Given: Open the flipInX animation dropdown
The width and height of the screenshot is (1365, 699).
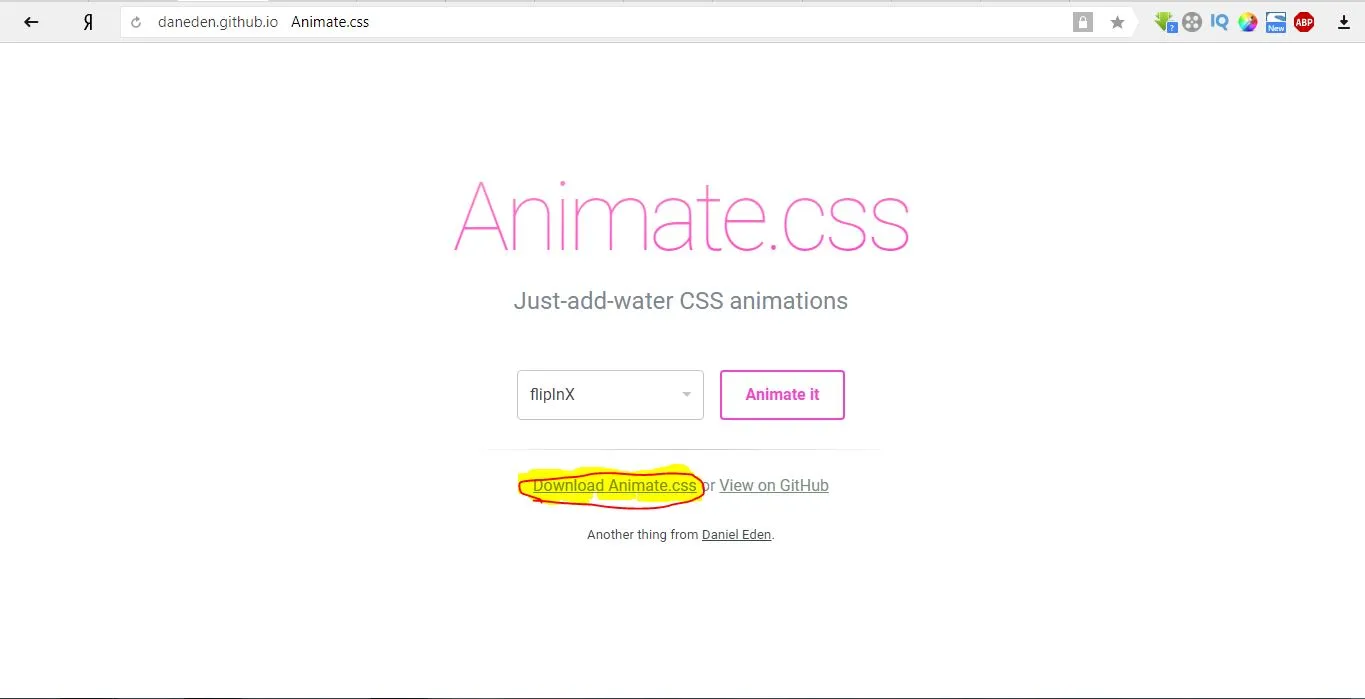Looking at the screenshot, I should tap(610, 395).
